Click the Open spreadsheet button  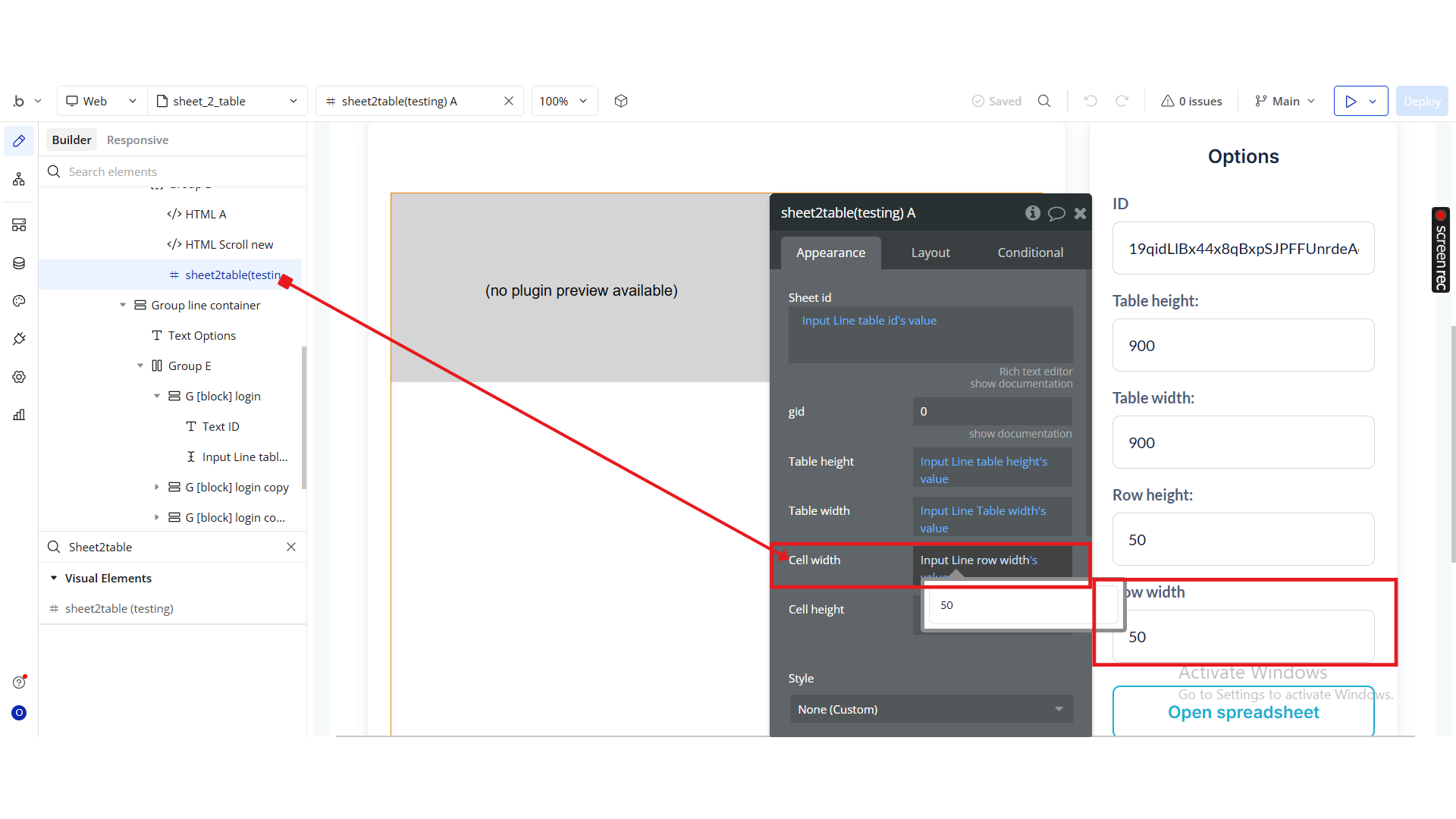(x=1243, y=712)
